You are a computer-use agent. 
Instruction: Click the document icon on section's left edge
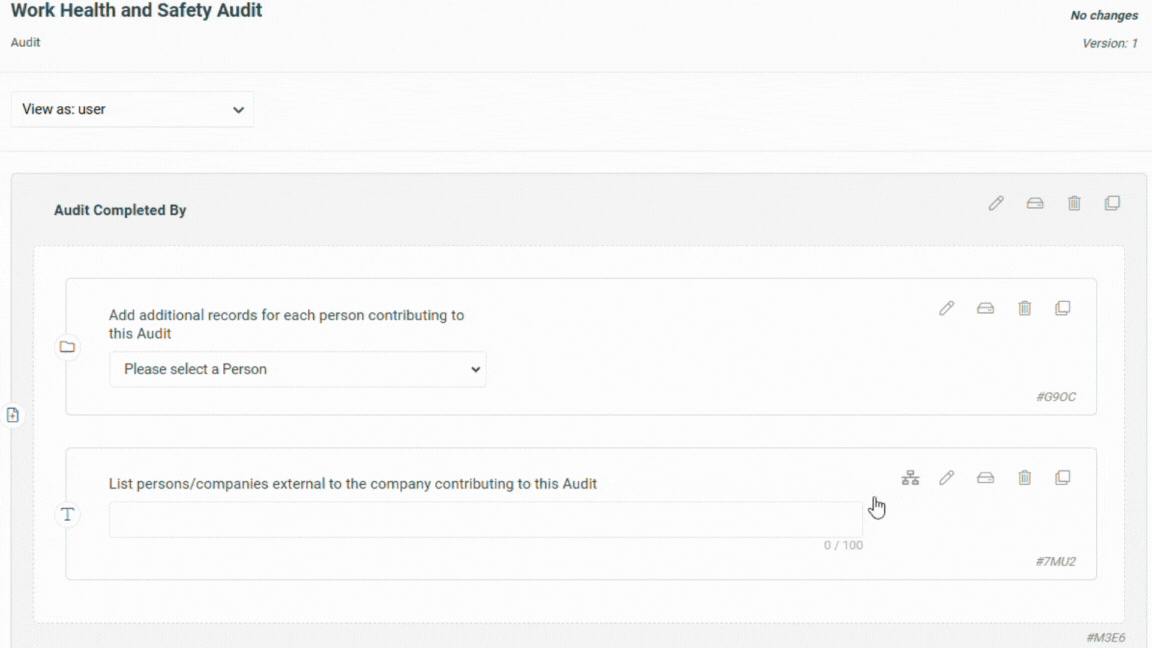click(13, 415)
